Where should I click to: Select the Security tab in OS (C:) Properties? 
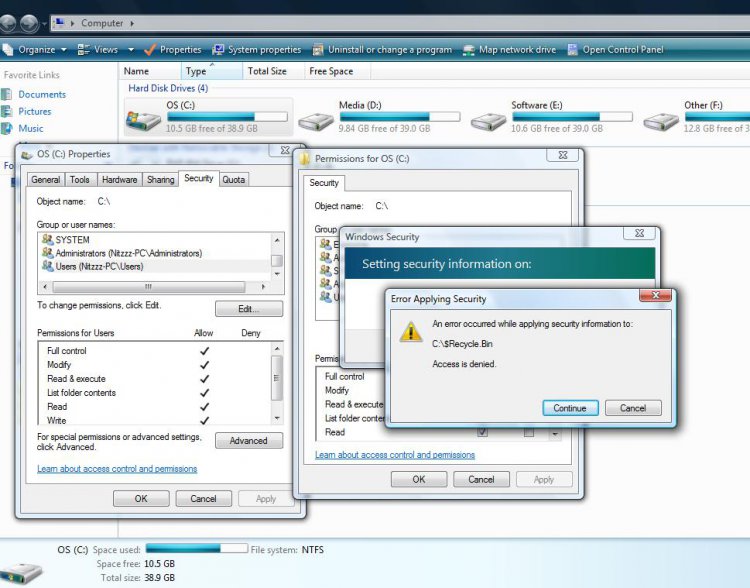click(x=199, y=178)
